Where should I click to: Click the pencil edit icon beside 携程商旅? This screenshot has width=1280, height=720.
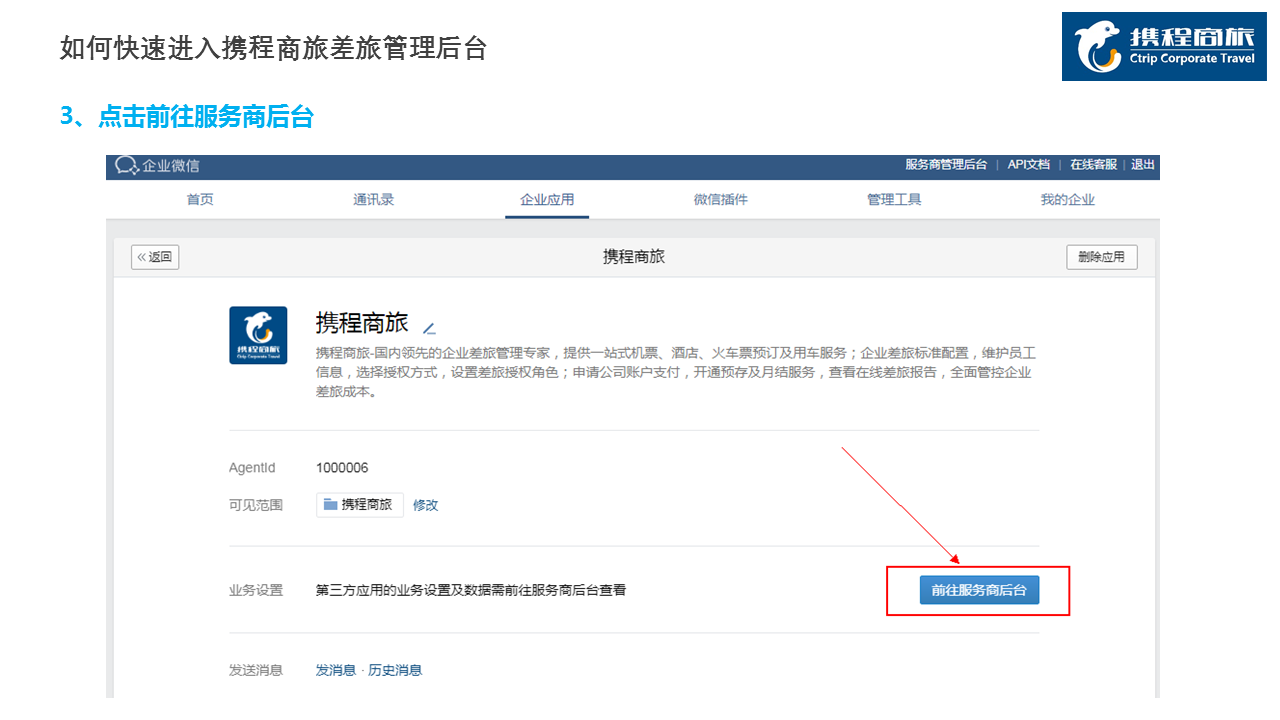point(429,328)
